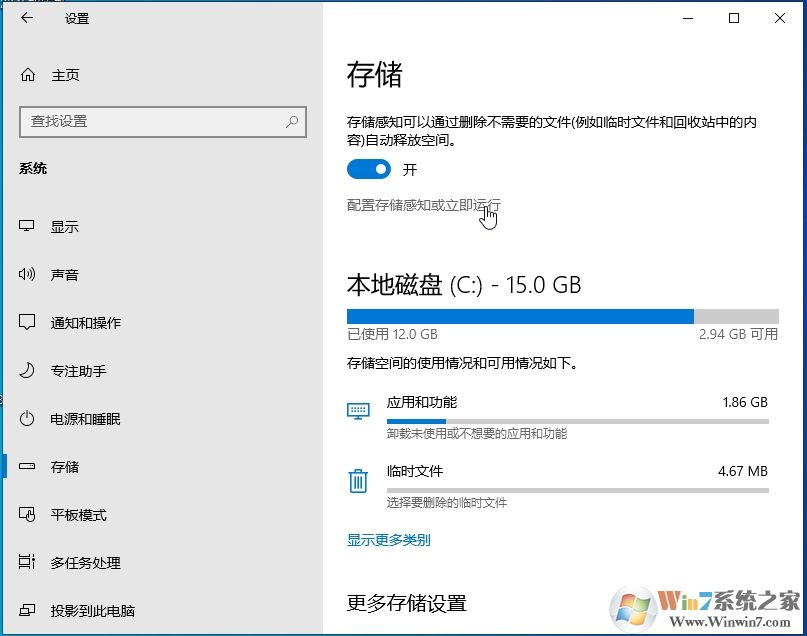Screen dimensions: 807x636
Task: Open 通知和操作 via its message icon
Action: pos(29,322)
